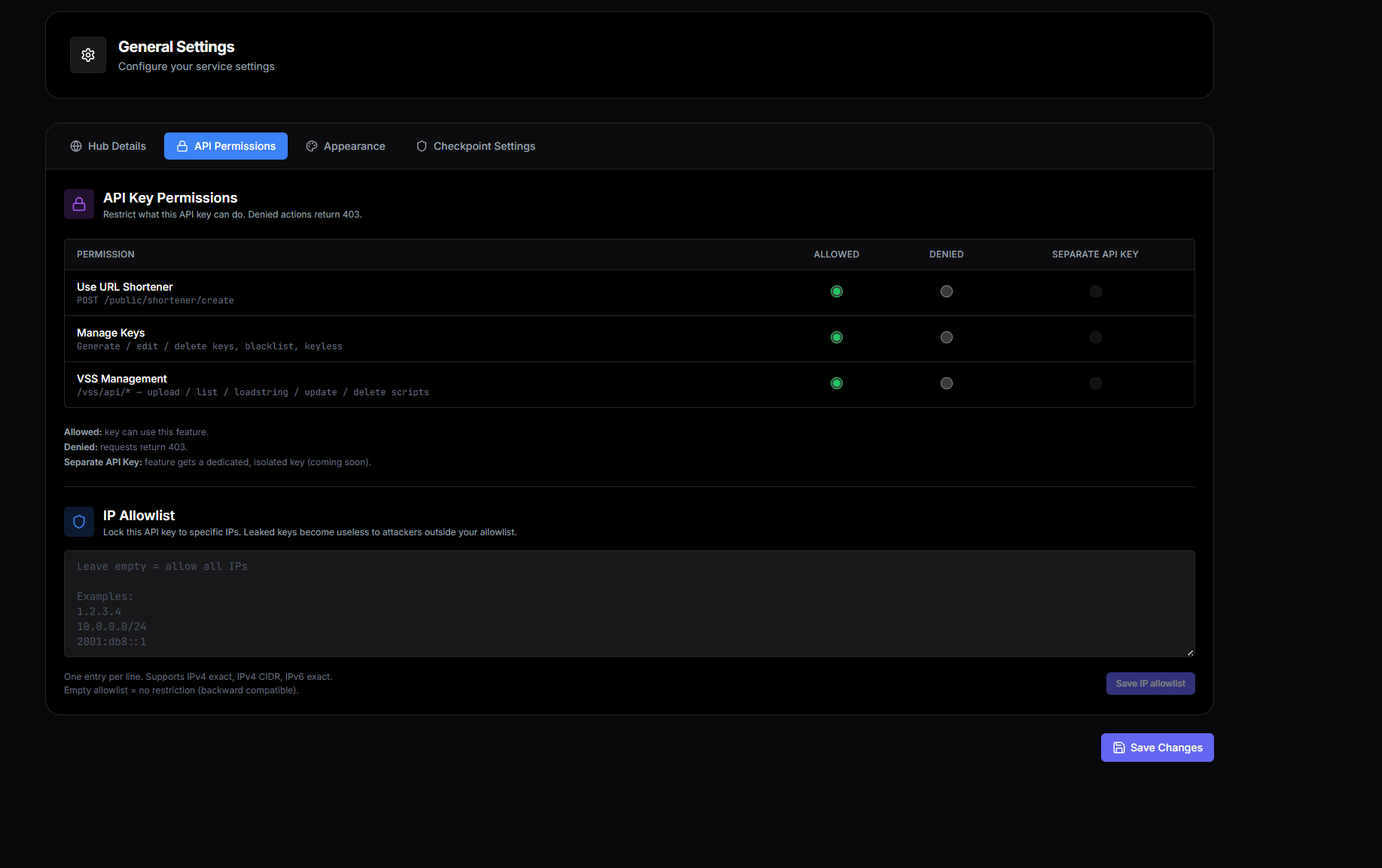Click the General Settings gear icon
The height and width of the screenshot is (868, 1382).
point(88,55)
